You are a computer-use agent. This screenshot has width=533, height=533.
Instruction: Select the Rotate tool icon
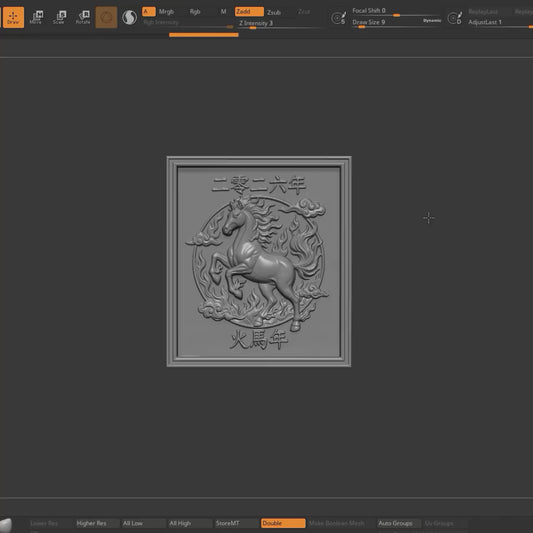point(83,17)
